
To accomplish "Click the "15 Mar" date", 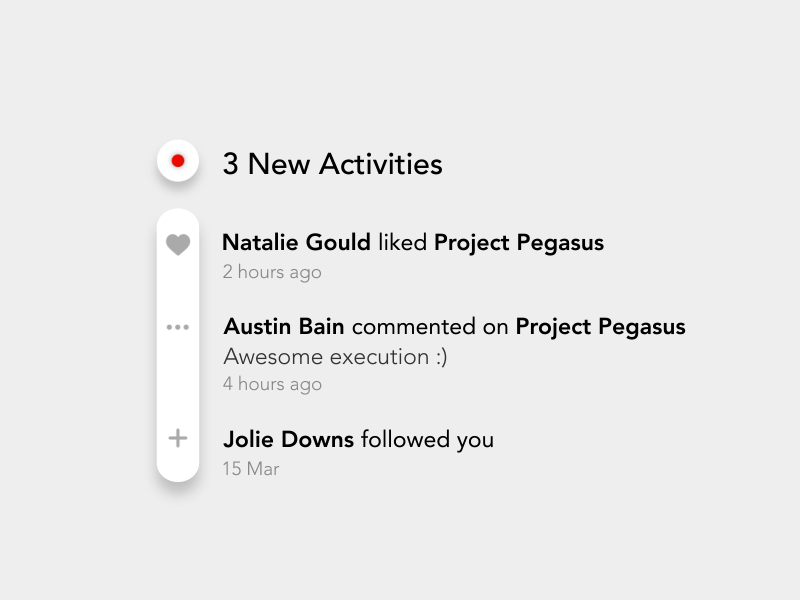I will 251,468.
